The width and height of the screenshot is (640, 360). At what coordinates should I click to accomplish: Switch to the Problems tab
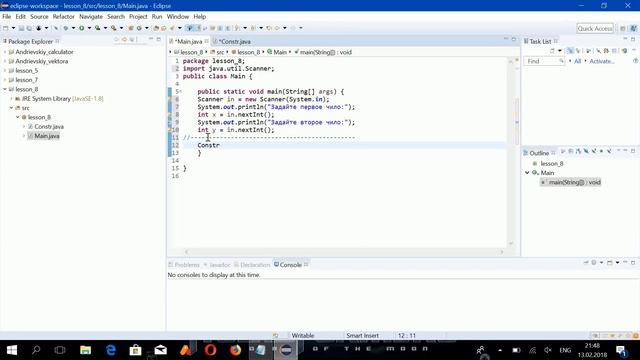pyautogui.click(x=184, y=265)
